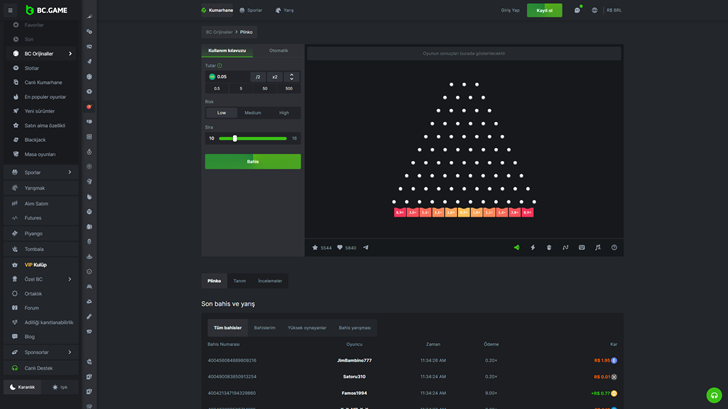Click the bet amount input field
This screenshot has height=409, width=728.
(x=228, y=77)
